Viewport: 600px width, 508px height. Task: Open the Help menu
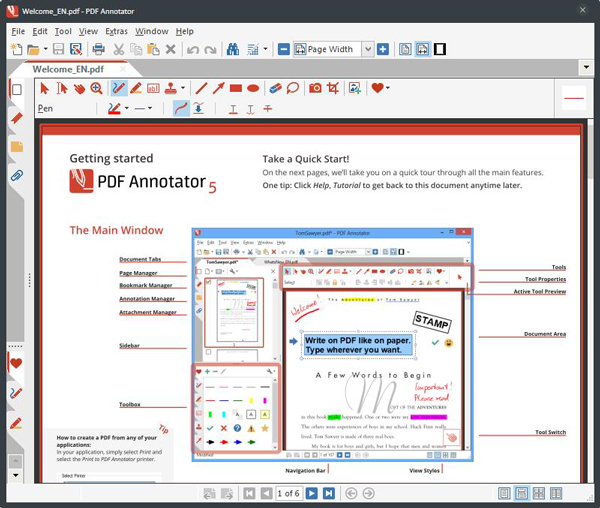tap(185, 31)
